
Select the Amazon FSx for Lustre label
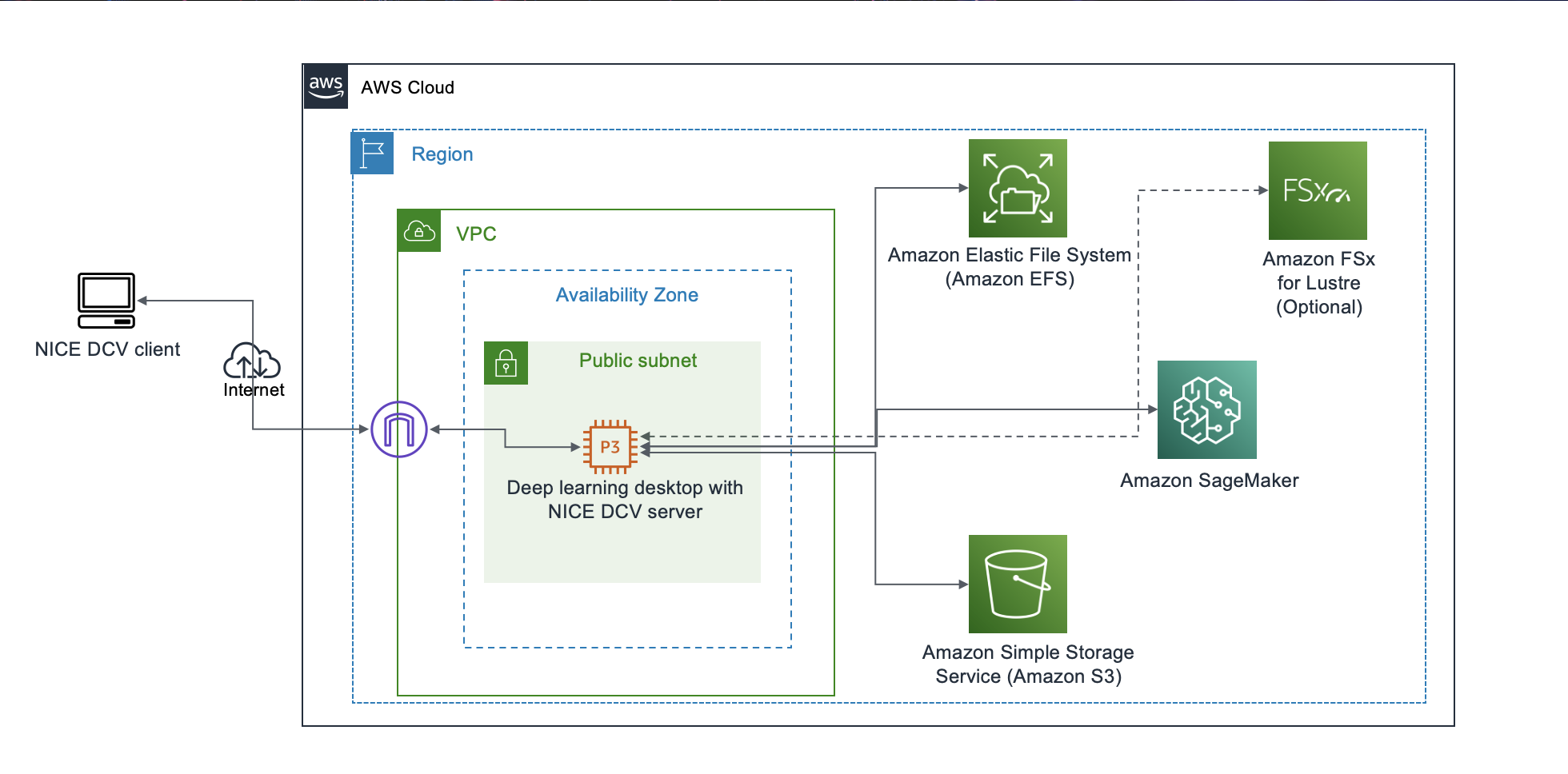[1318, 282]
